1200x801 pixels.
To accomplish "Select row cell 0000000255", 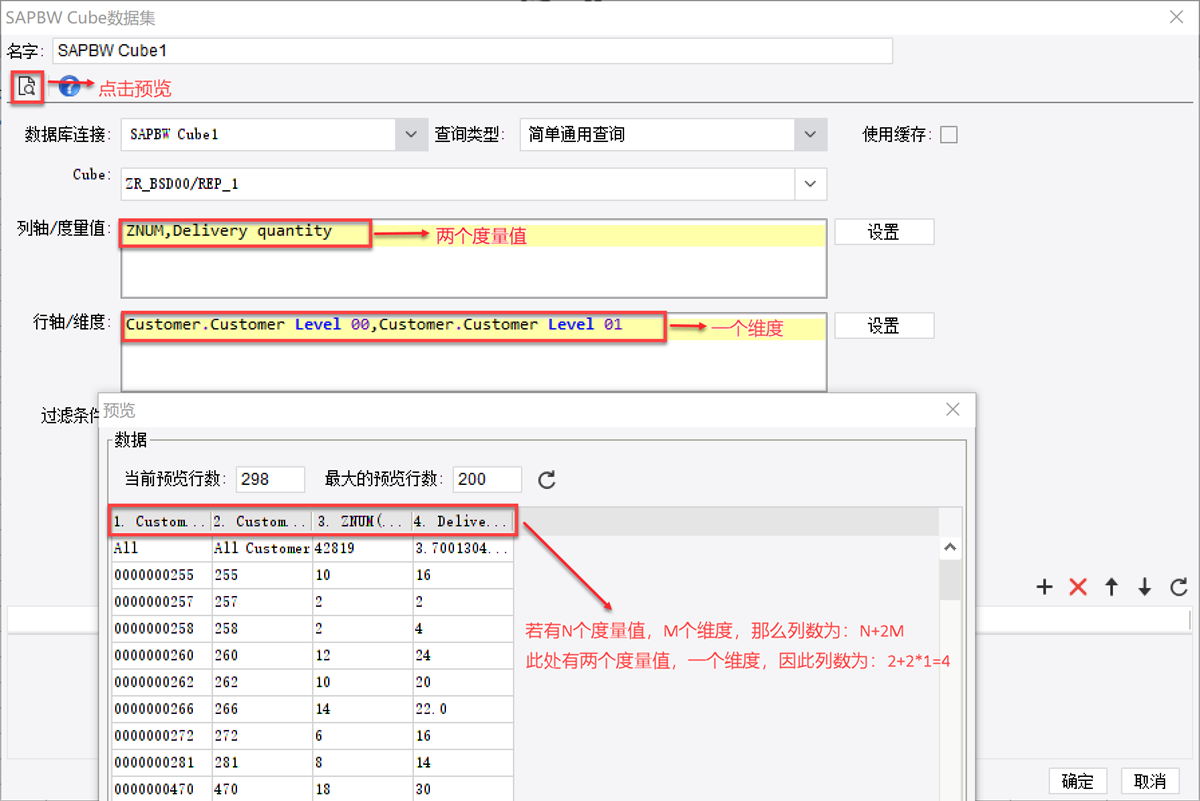I will point(161,575).
